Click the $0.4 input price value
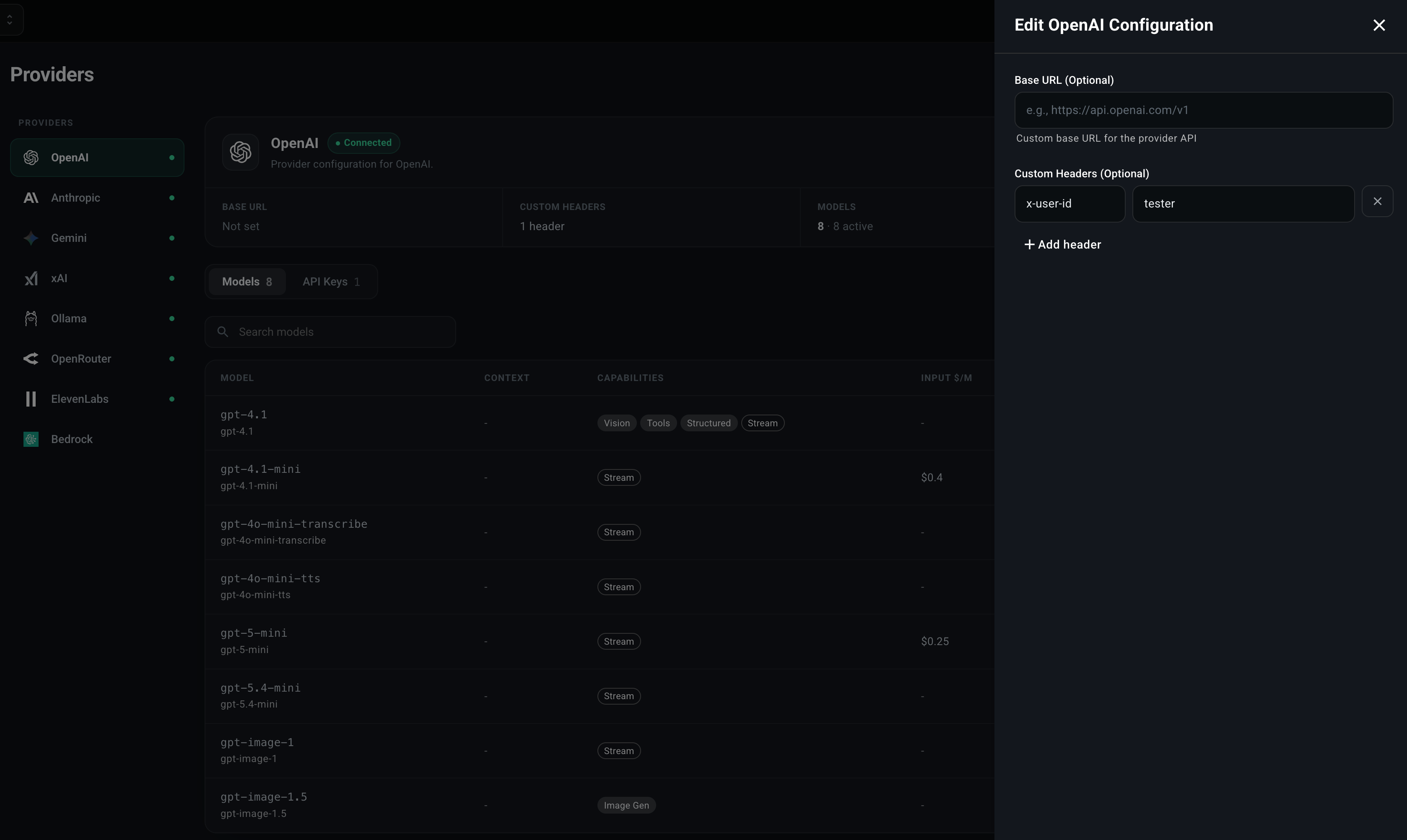This screenshot has height=840, width=1407. 932,477
